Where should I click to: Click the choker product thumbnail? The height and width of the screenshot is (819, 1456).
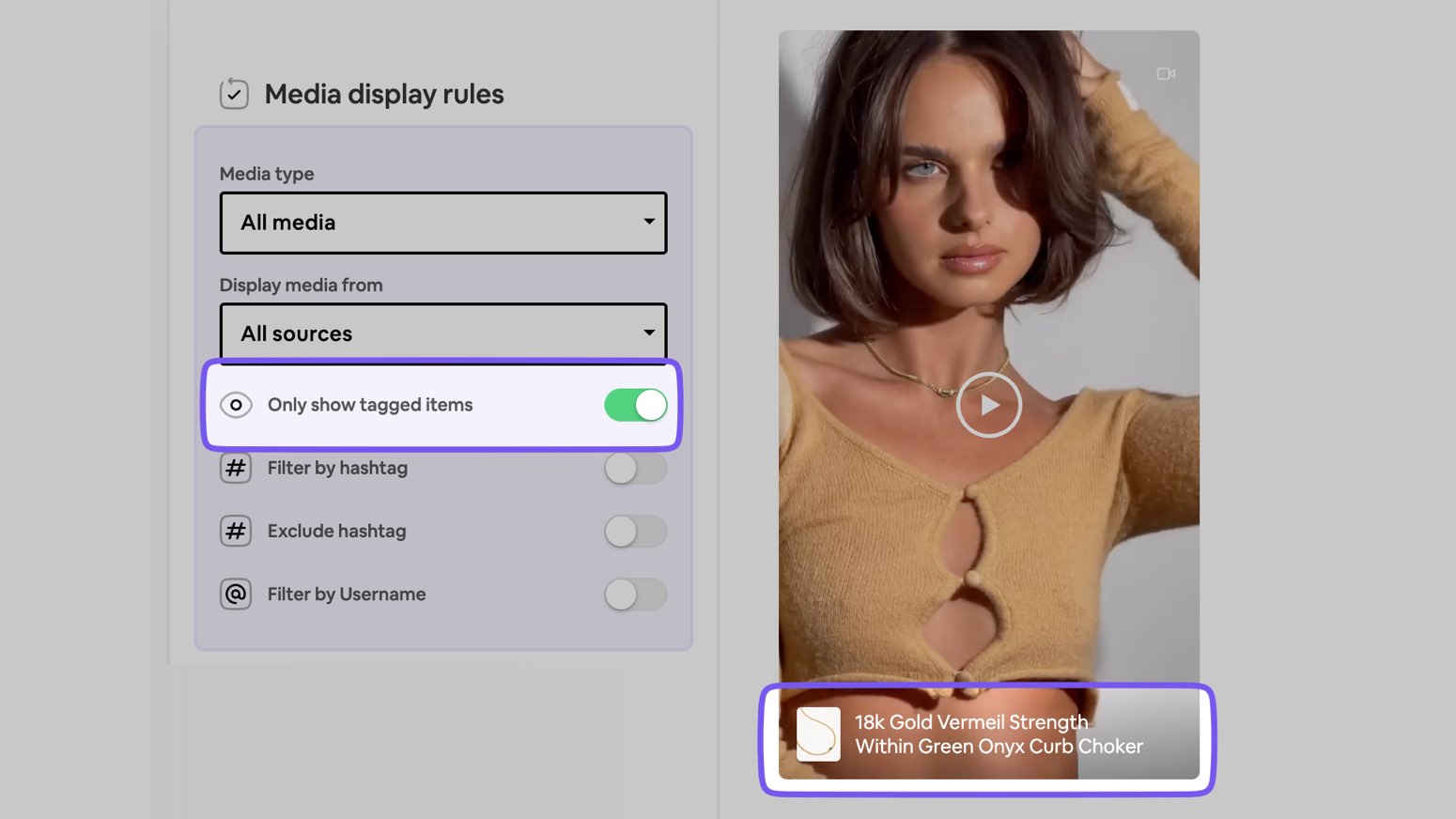pos(818,734)
